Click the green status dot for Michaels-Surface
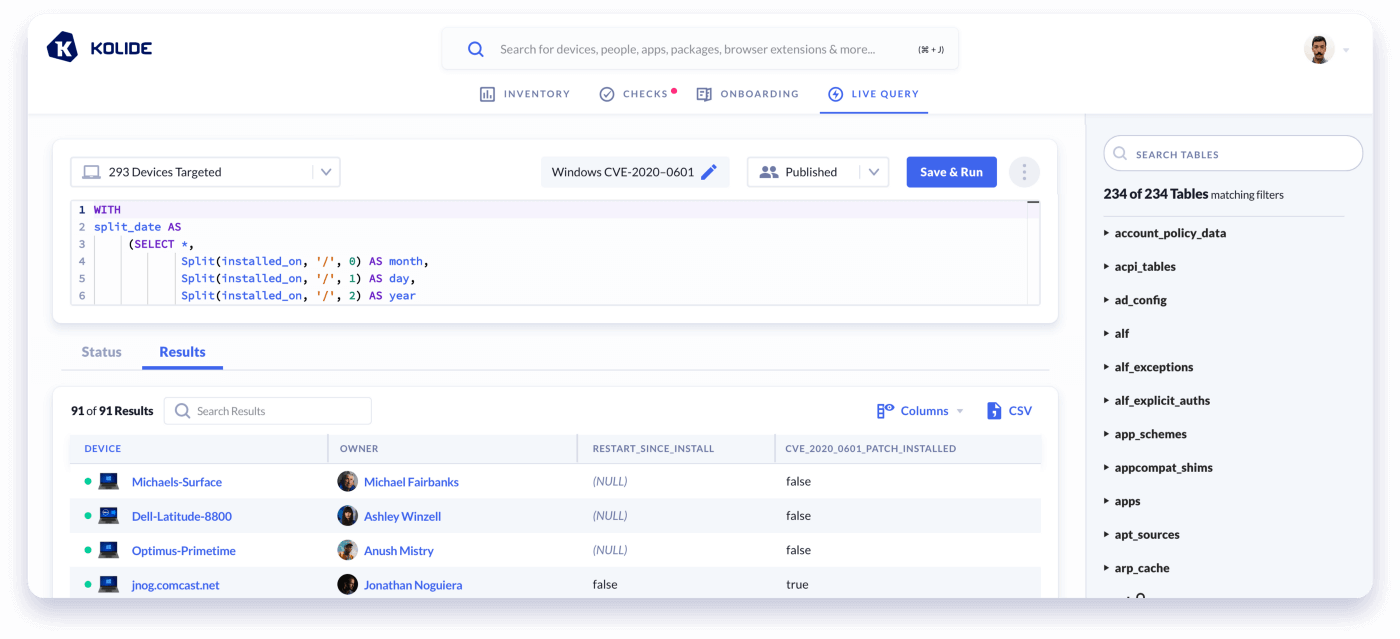Viewport: 1400px width, 639px height. point(88,481)
